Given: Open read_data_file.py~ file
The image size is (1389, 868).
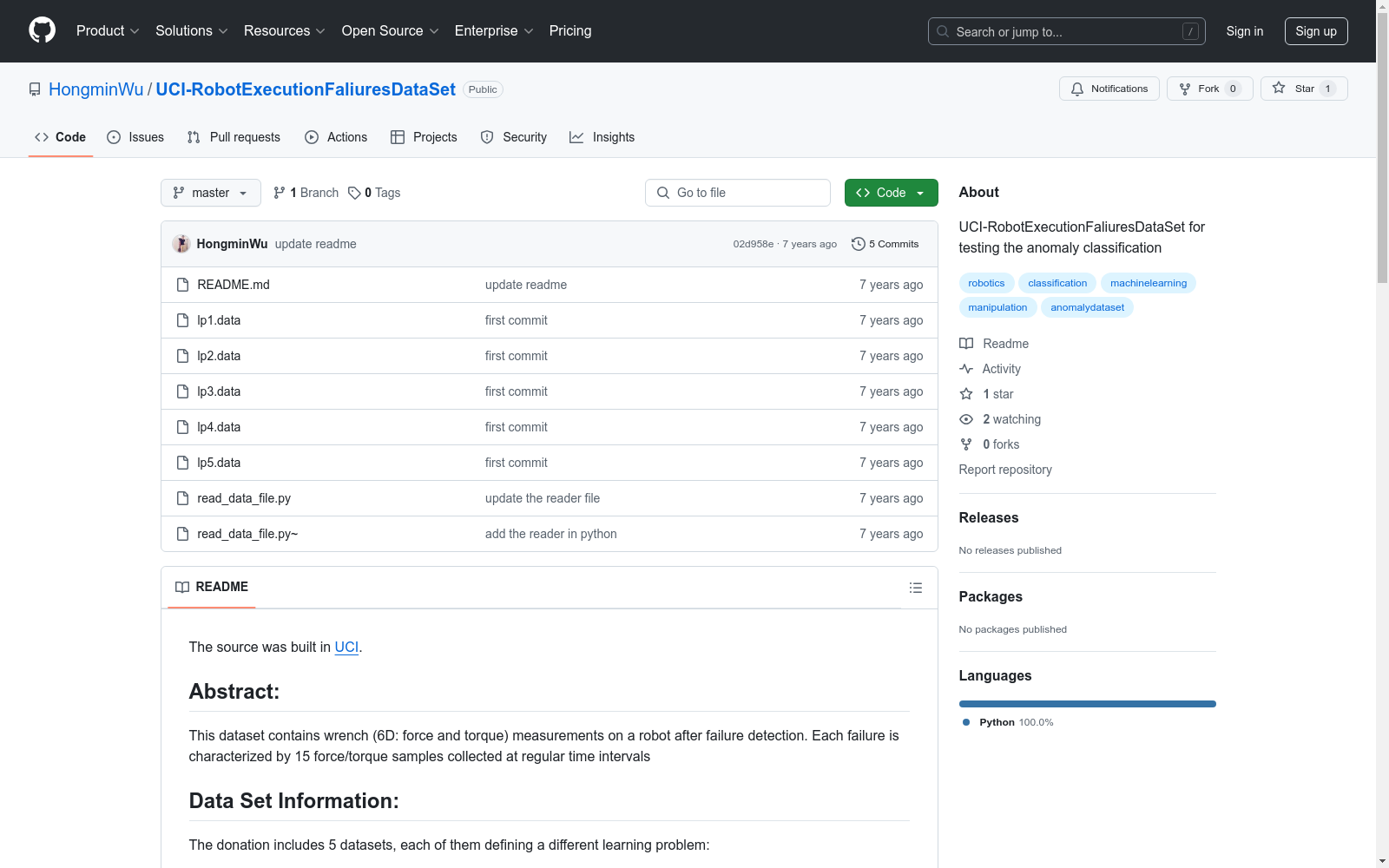Looking at the screenshot, I should pos(247,534).
